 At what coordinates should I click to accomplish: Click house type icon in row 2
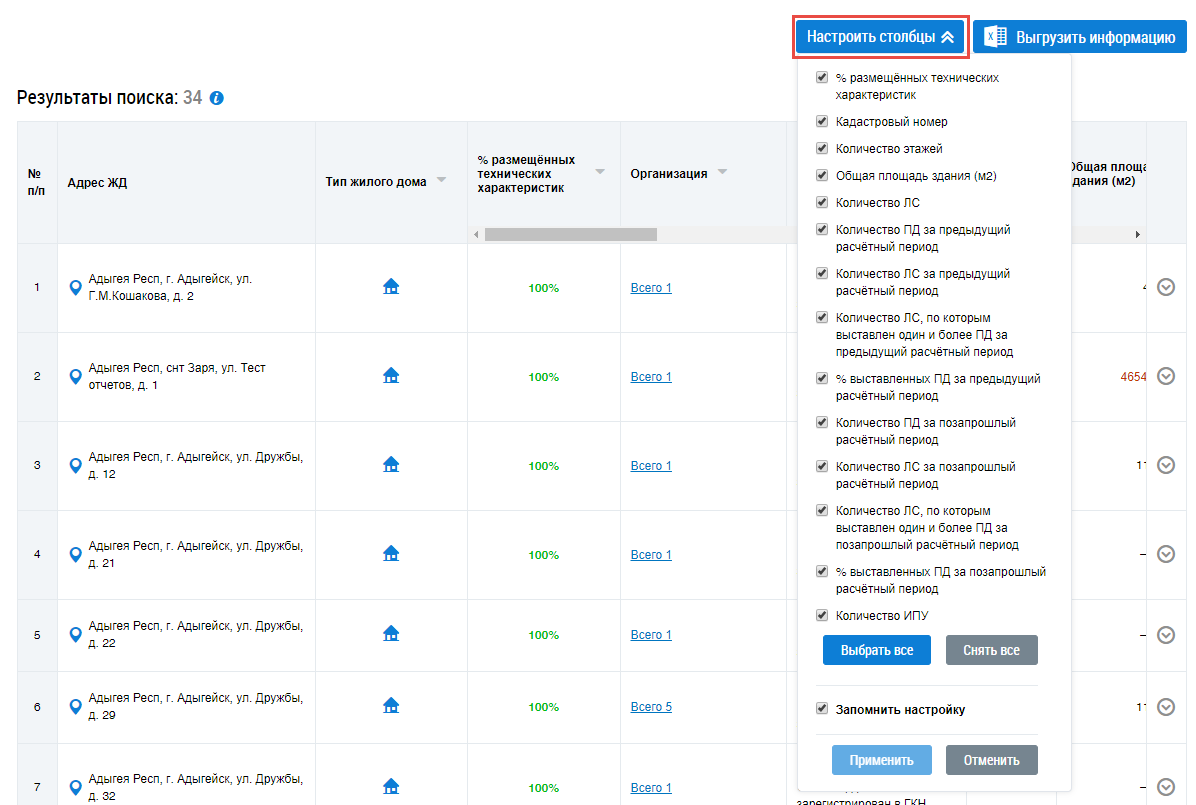[391, 376]
